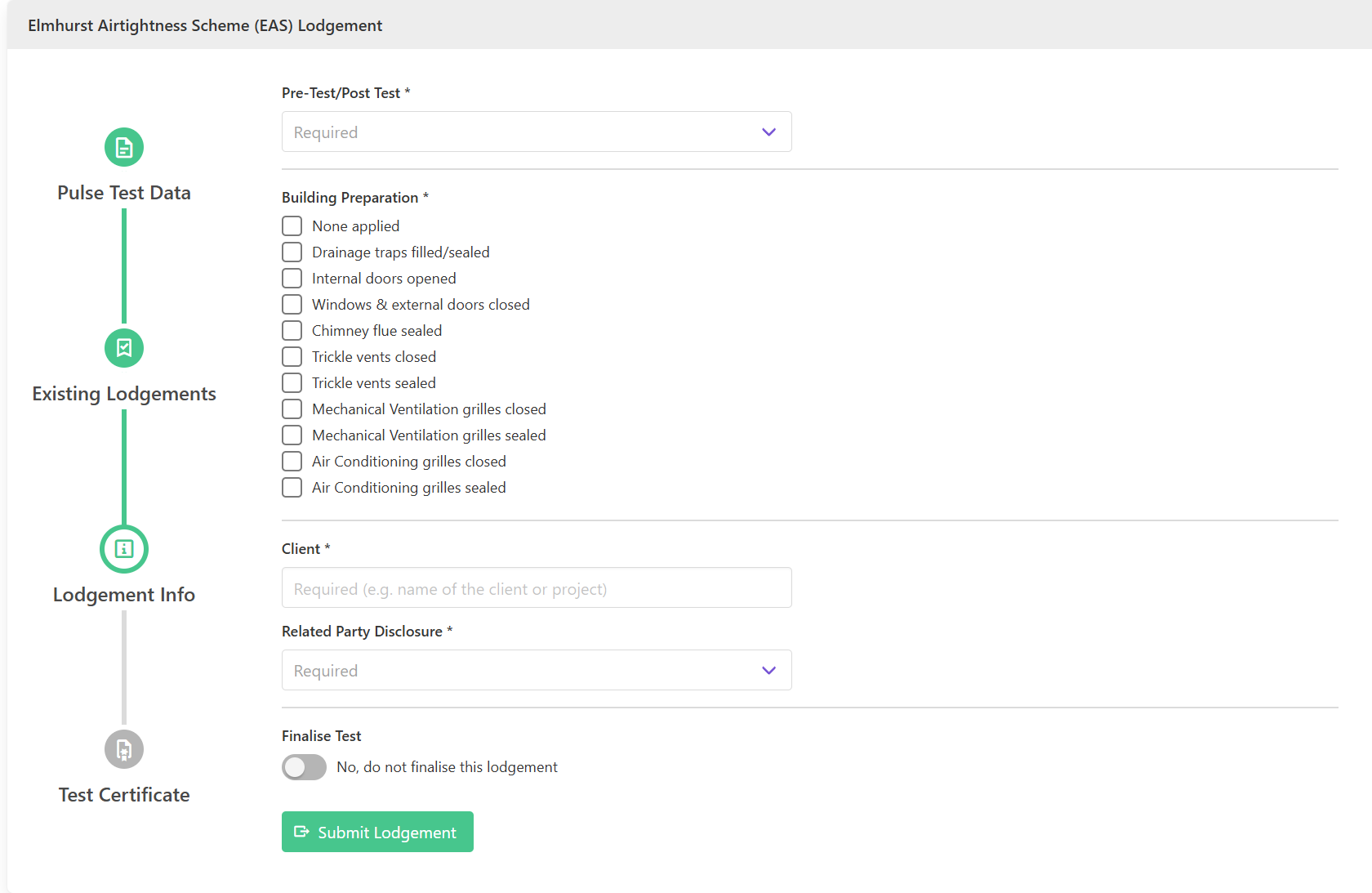Go to the Pulse Test Data step label

coord(124,193)
